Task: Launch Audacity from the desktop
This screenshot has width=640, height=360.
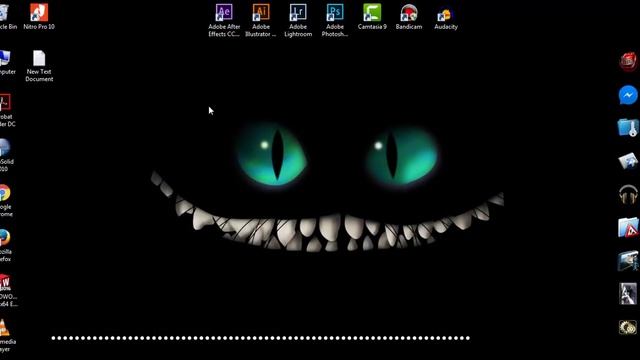Action: (446, 17)
